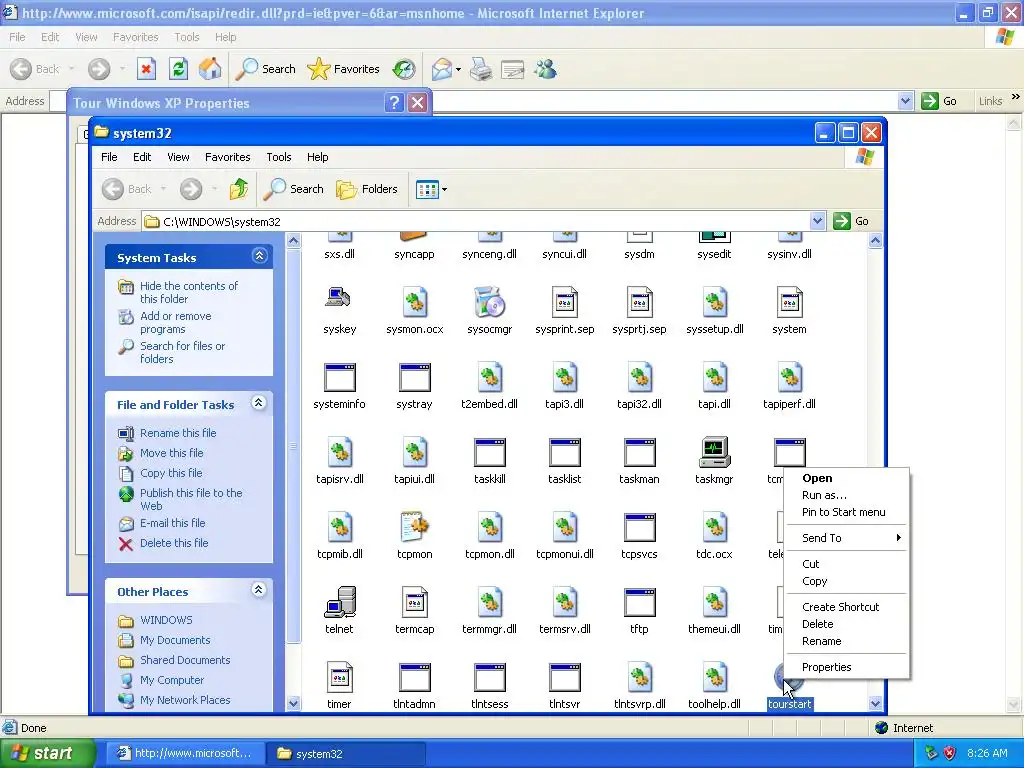Click Rename this file link
This screenshot has width=1024, height=768.
point(178,433)
